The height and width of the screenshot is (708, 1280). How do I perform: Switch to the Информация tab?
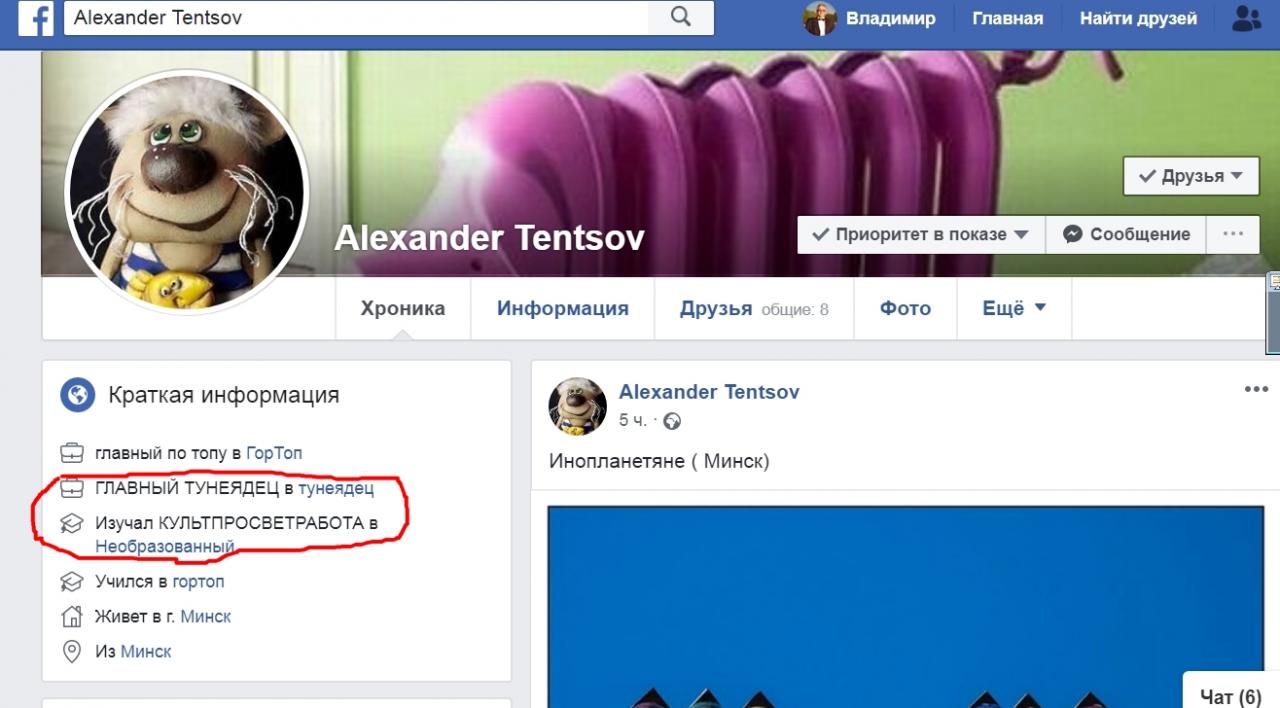[563, 309]
